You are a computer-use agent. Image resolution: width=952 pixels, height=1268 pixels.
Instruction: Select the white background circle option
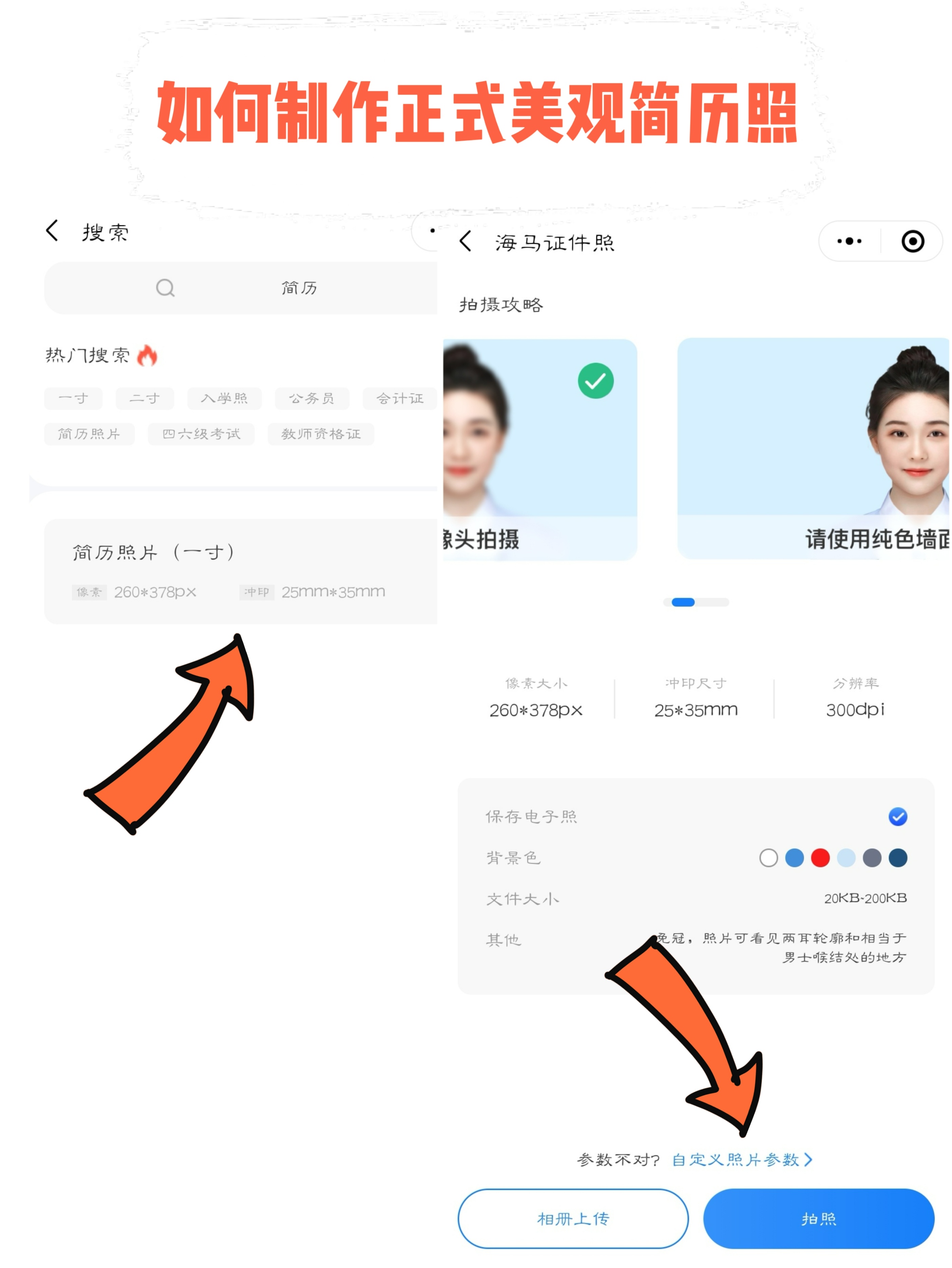click(768, 858)
